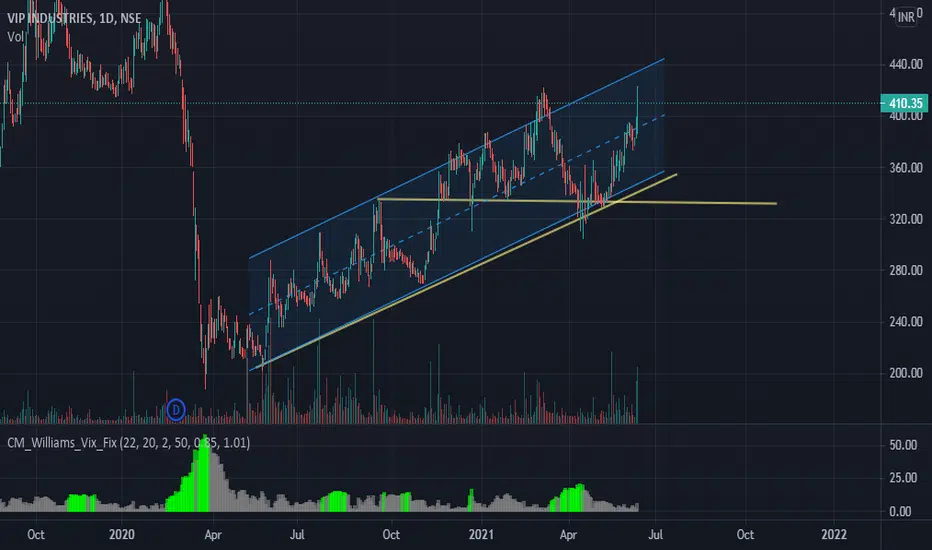Click the VIP INDUSTRIES, 1D, NSE title

74,18
